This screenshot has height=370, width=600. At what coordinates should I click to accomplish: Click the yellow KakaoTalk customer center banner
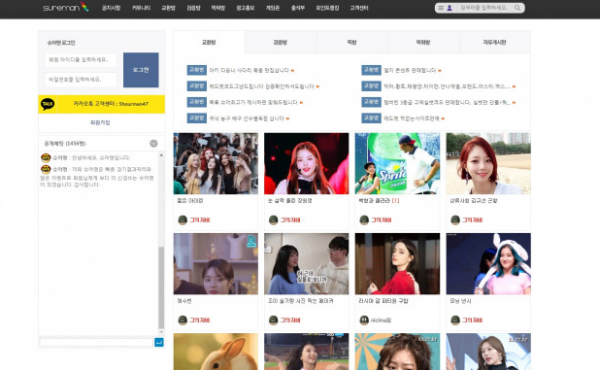101,104
